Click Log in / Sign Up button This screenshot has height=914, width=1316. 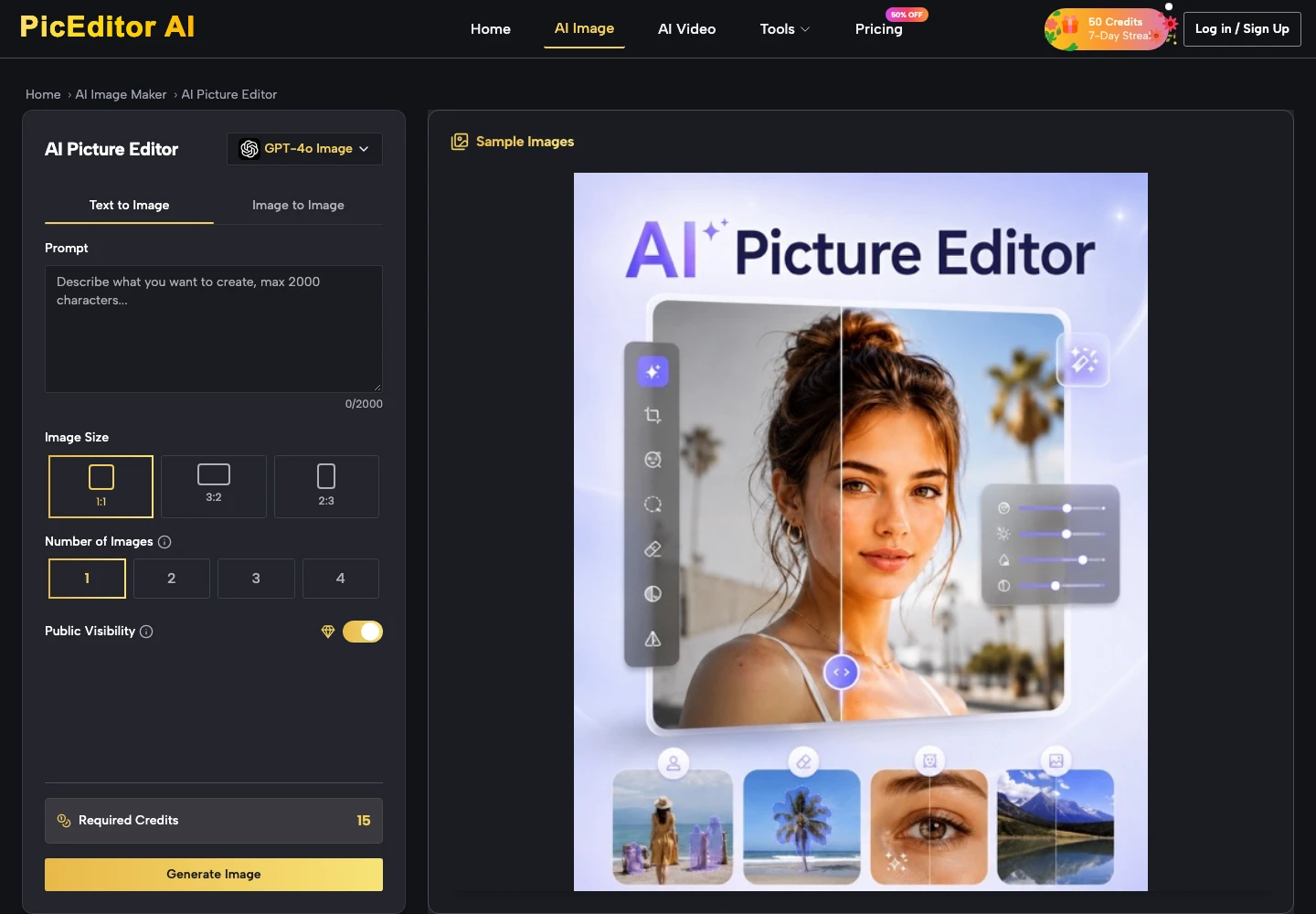click(x=1242, y=29)
